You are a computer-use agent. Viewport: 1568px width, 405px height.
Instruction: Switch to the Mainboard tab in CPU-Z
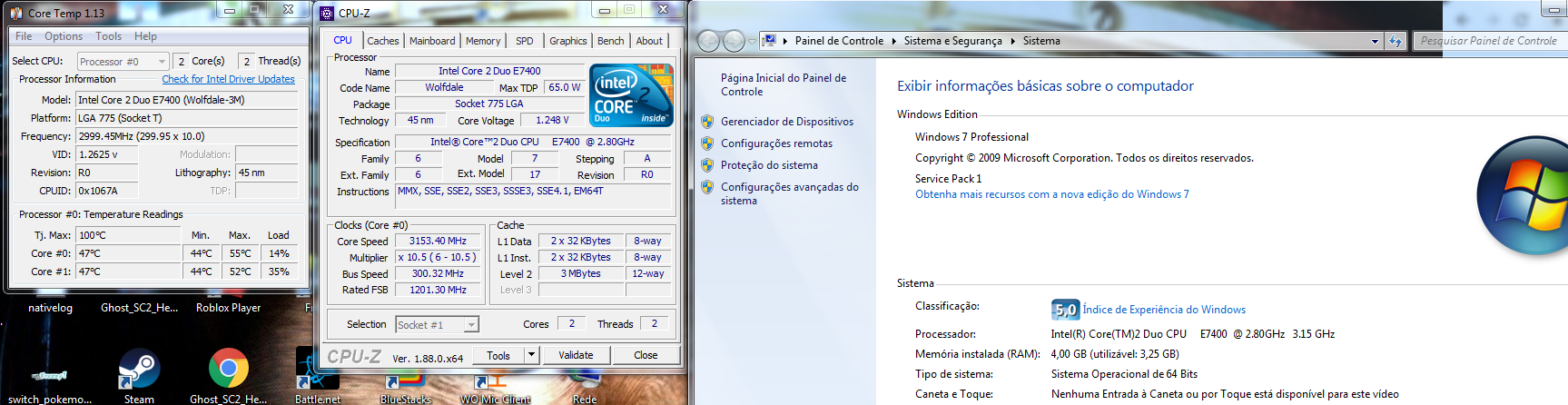click(x=432, y=41)
